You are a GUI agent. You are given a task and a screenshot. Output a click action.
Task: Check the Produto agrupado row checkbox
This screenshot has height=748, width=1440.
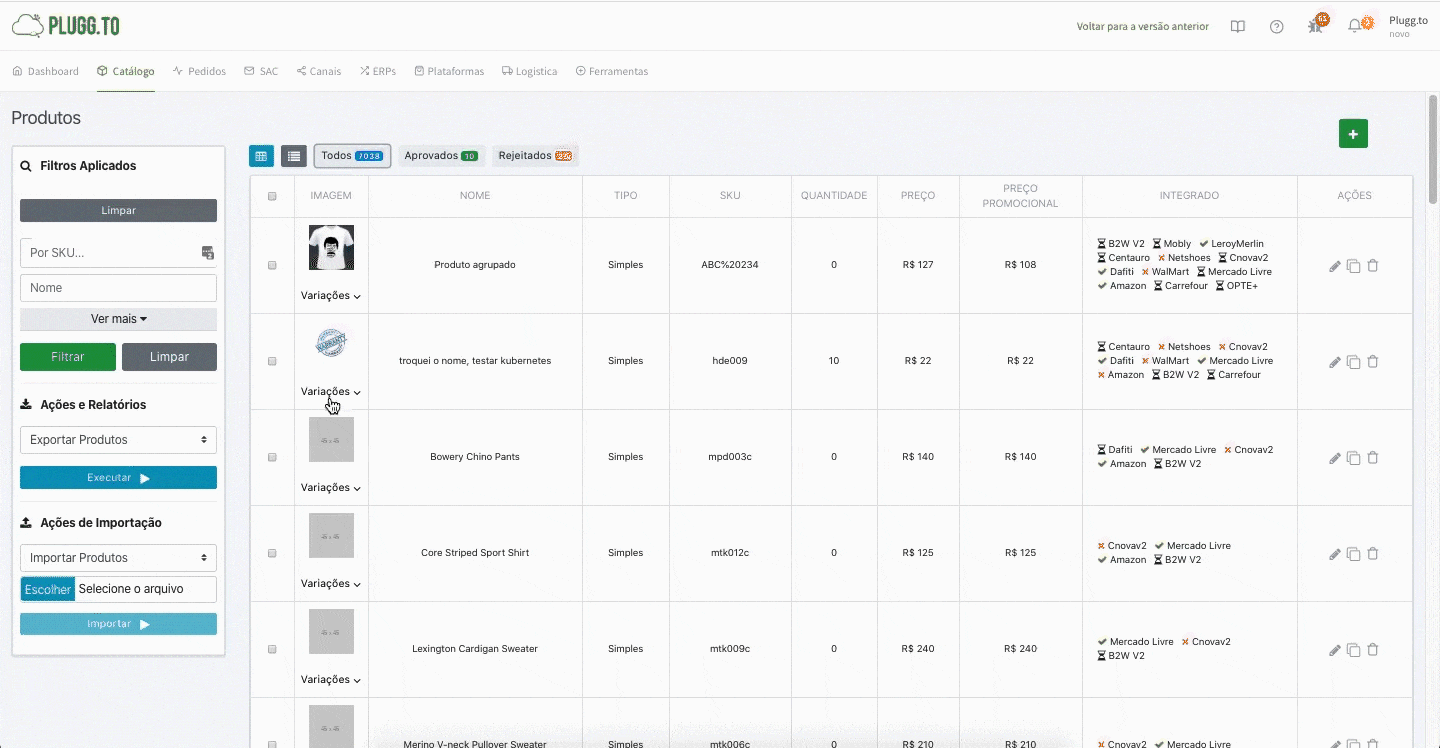[x=272, y=265]
